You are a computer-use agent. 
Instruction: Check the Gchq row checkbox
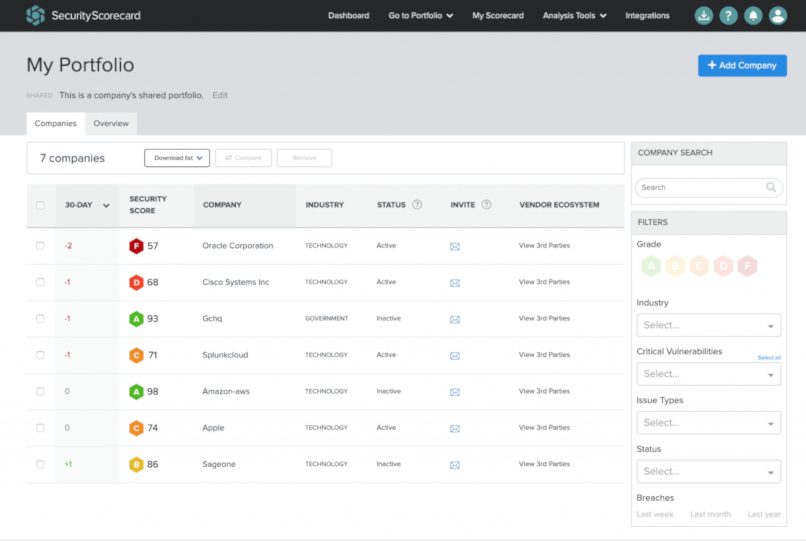point(40,319)
